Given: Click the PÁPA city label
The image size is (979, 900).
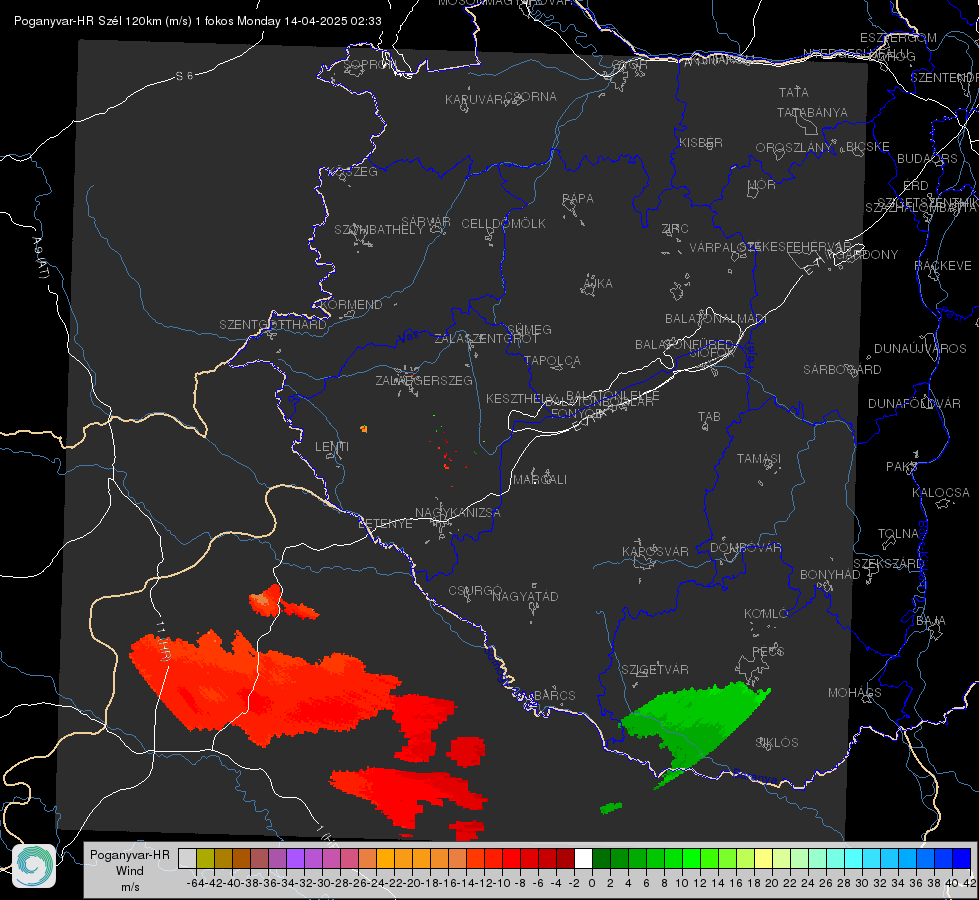Looking at the screenshot, I should click(578, 199).
